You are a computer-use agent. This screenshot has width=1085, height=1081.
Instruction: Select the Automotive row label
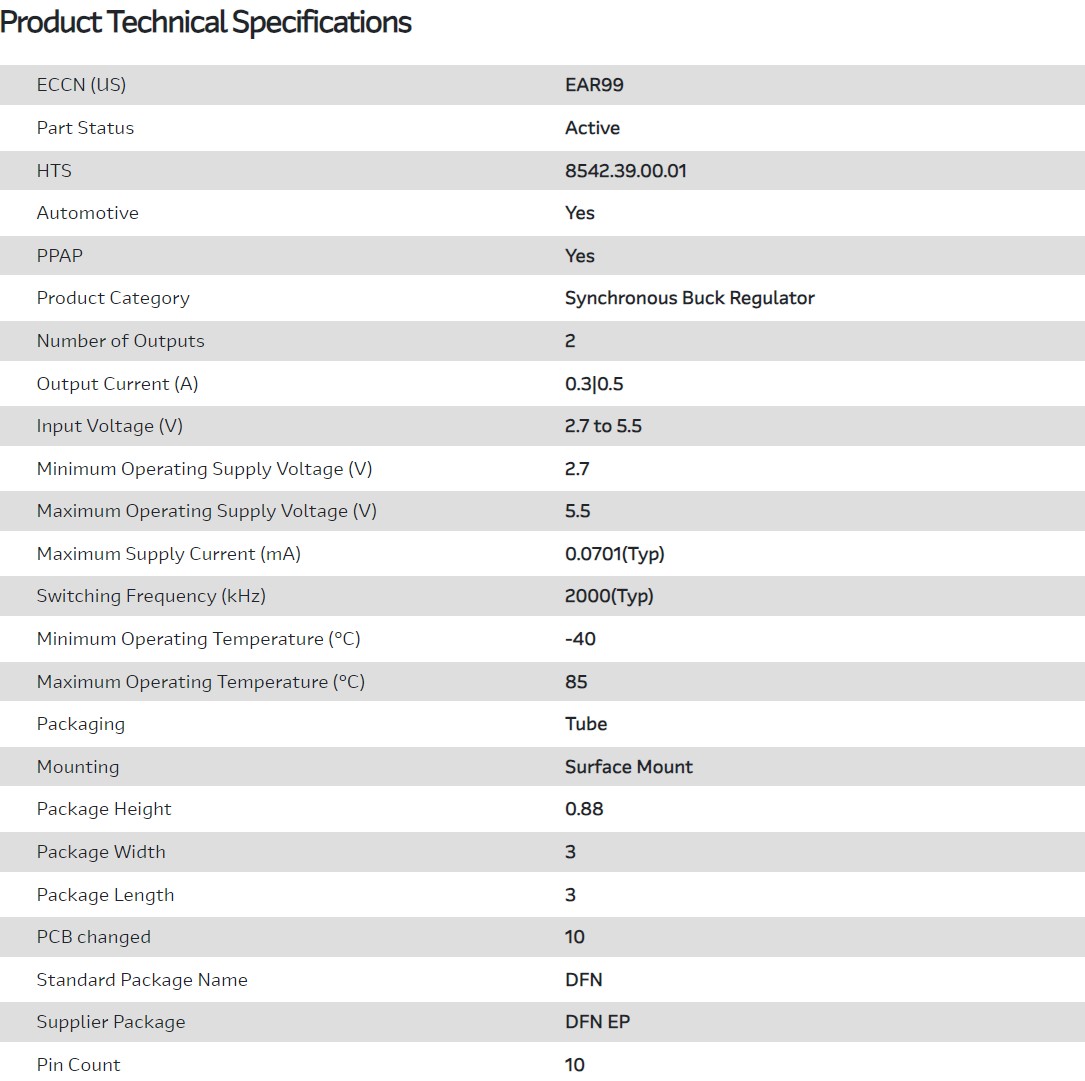[88, 213]
